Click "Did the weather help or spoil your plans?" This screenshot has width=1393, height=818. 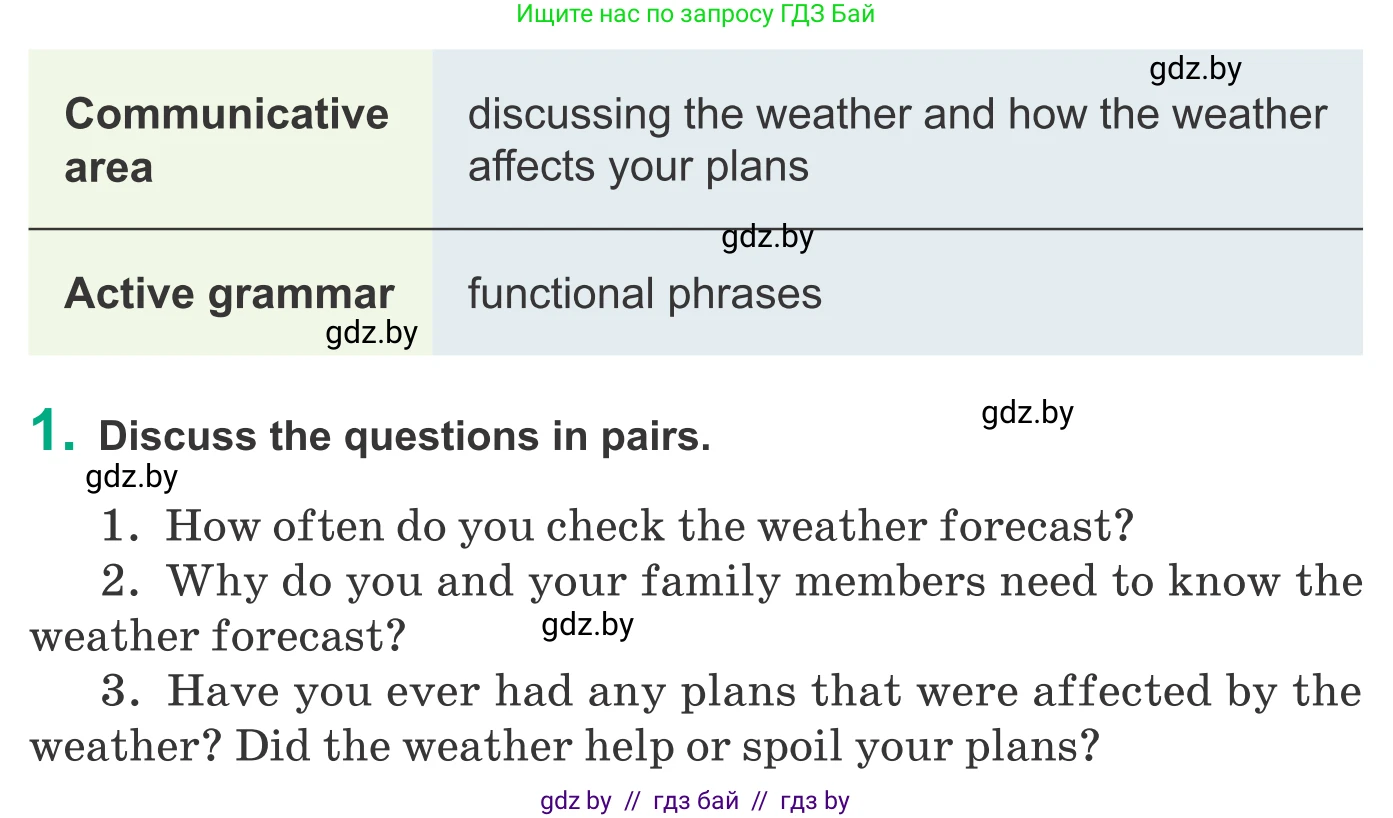667,746
